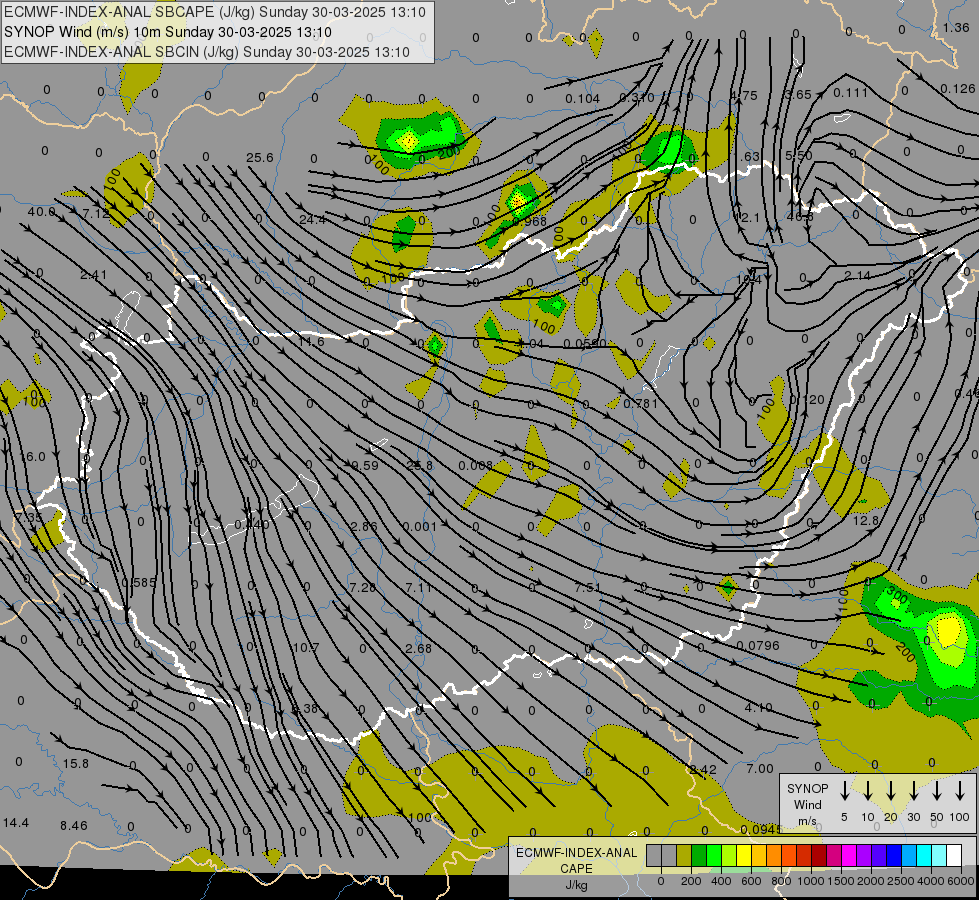Click the map value '0.126'
Screen dimensions: 979x900
957,89
